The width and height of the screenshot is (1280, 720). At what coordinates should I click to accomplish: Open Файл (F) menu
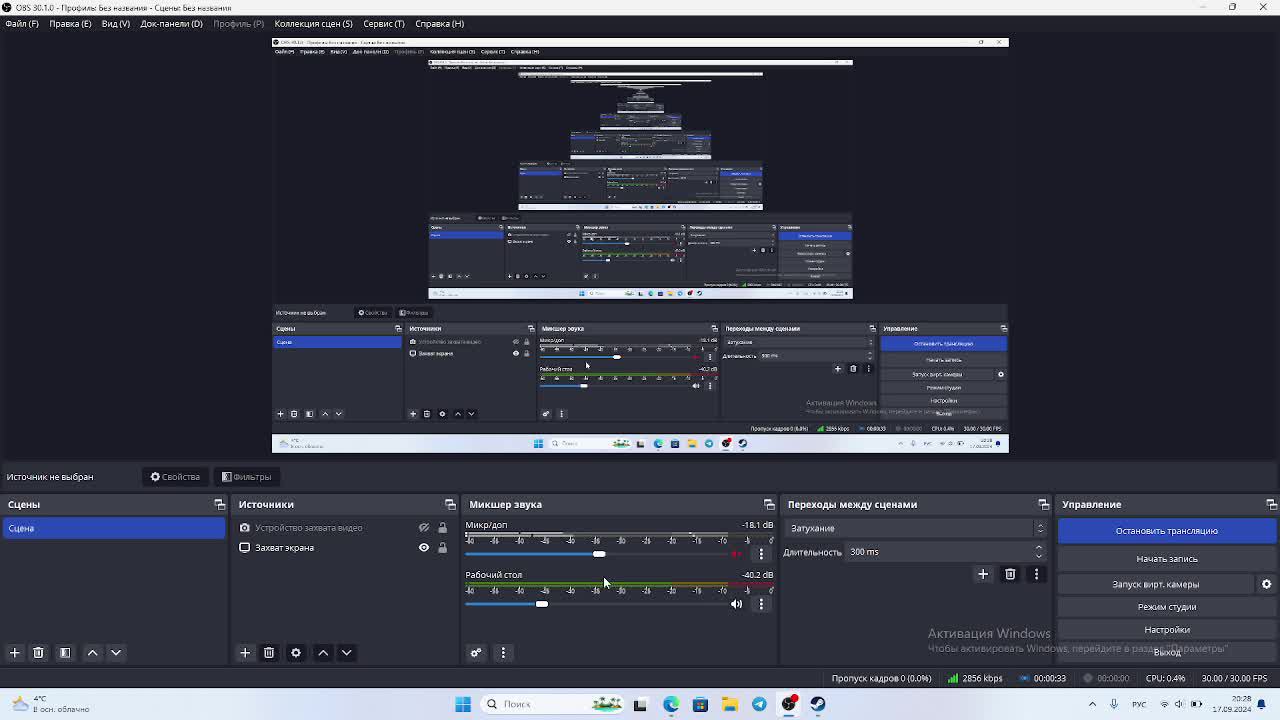22,23
